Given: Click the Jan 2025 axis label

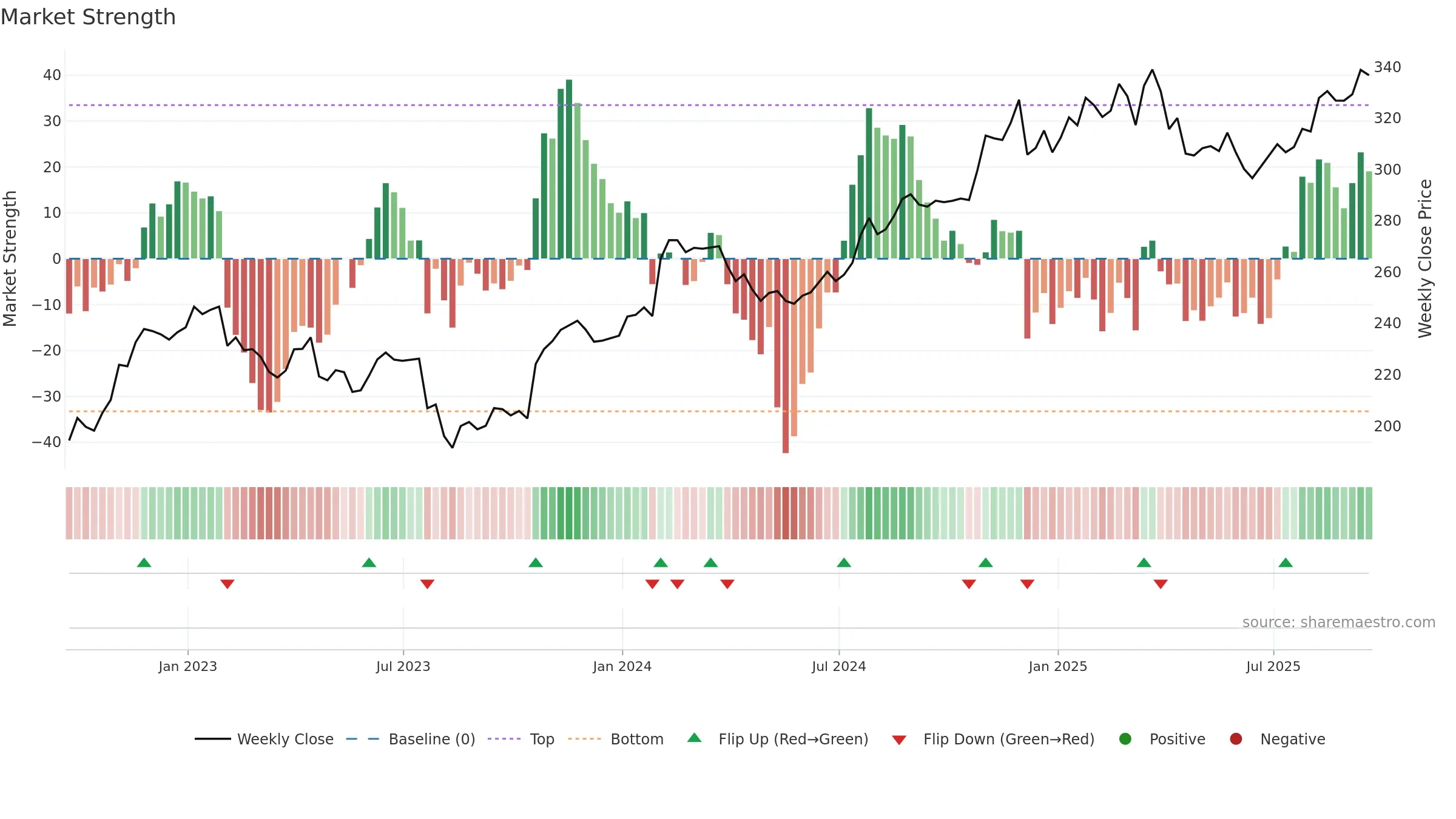Looking at the screenshot, I should coord(1058,666).
